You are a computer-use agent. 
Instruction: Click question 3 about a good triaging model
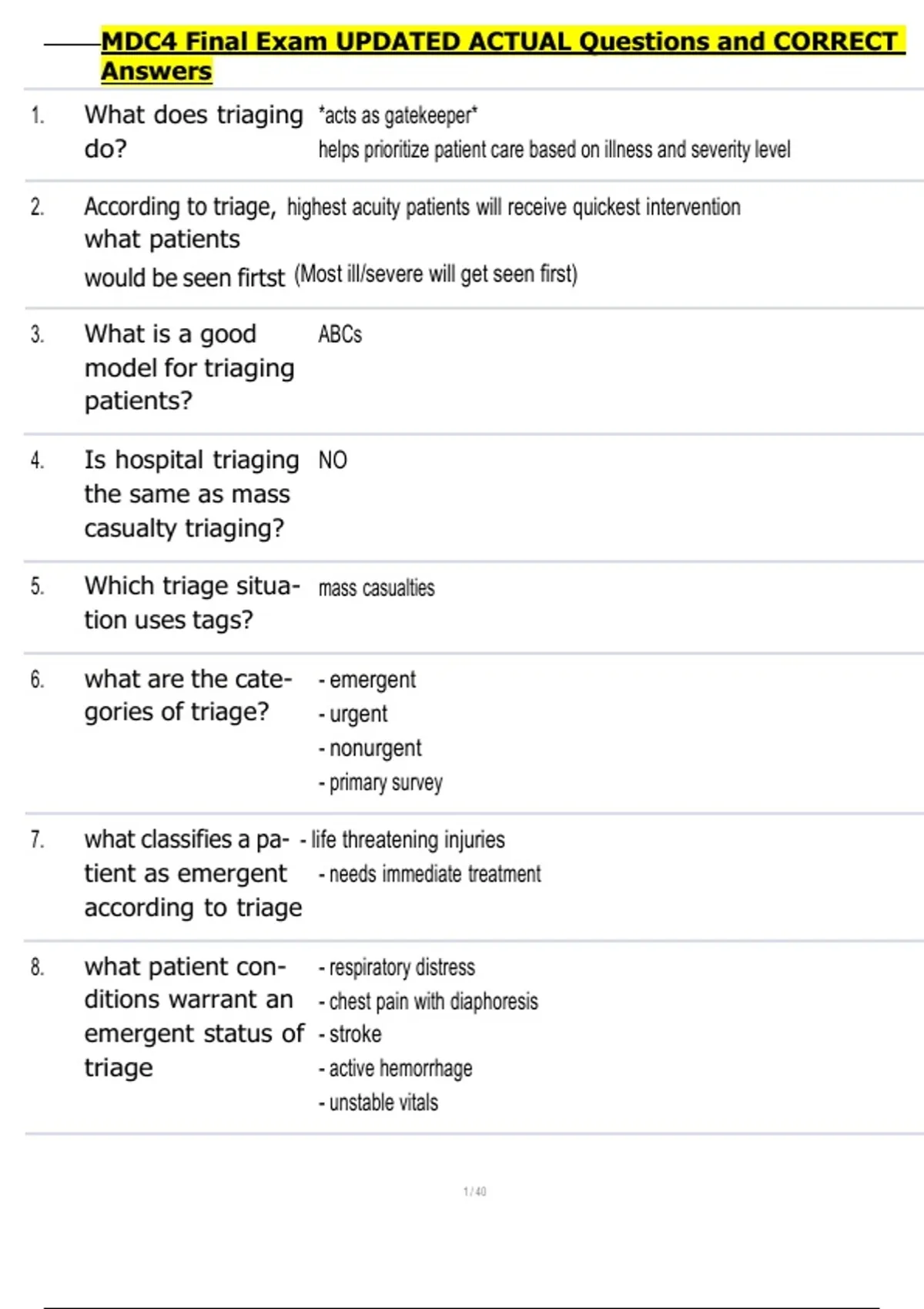(x=189, y=367)
